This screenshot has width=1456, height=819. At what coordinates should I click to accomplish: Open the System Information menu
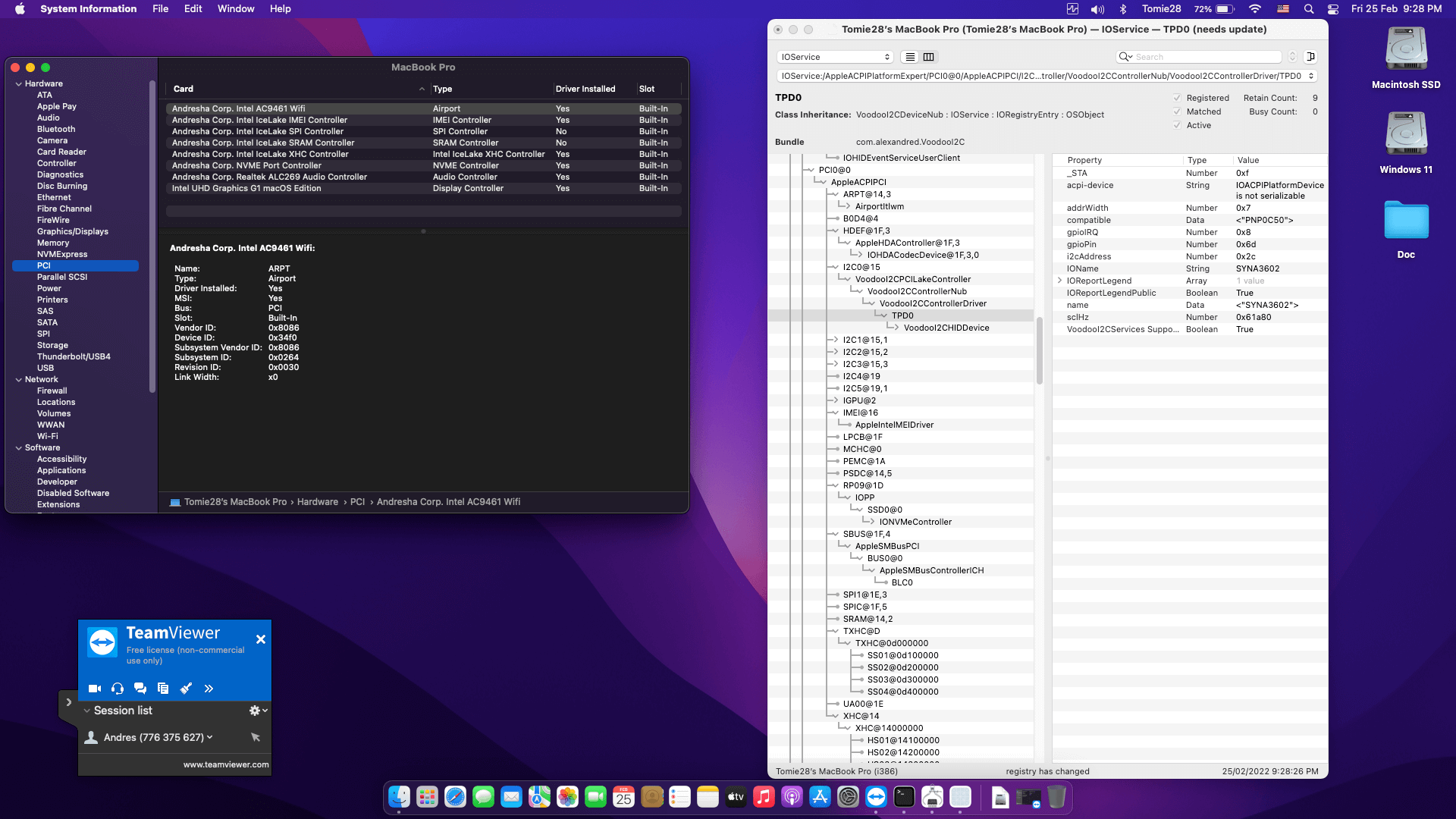tap(89, 9)
